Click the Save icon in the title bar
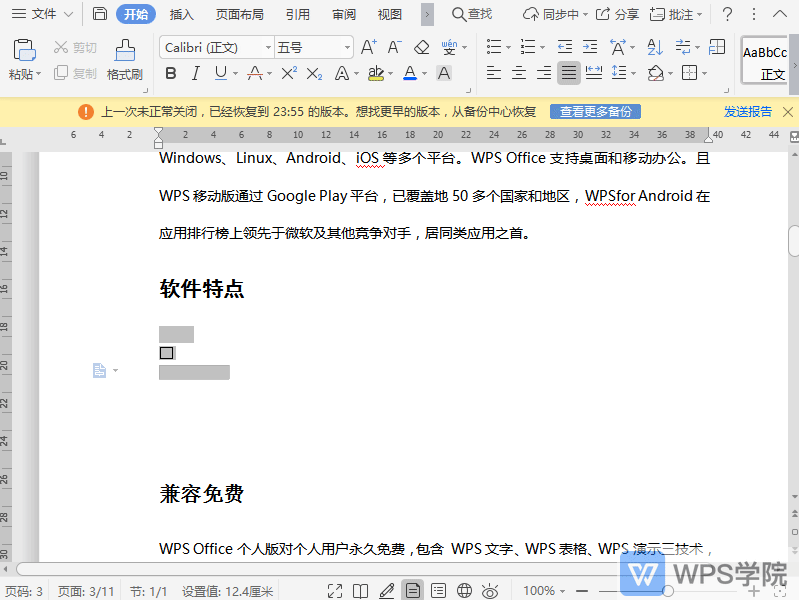The height and width of the screenshot is (600, 799). tap(100, 14)
